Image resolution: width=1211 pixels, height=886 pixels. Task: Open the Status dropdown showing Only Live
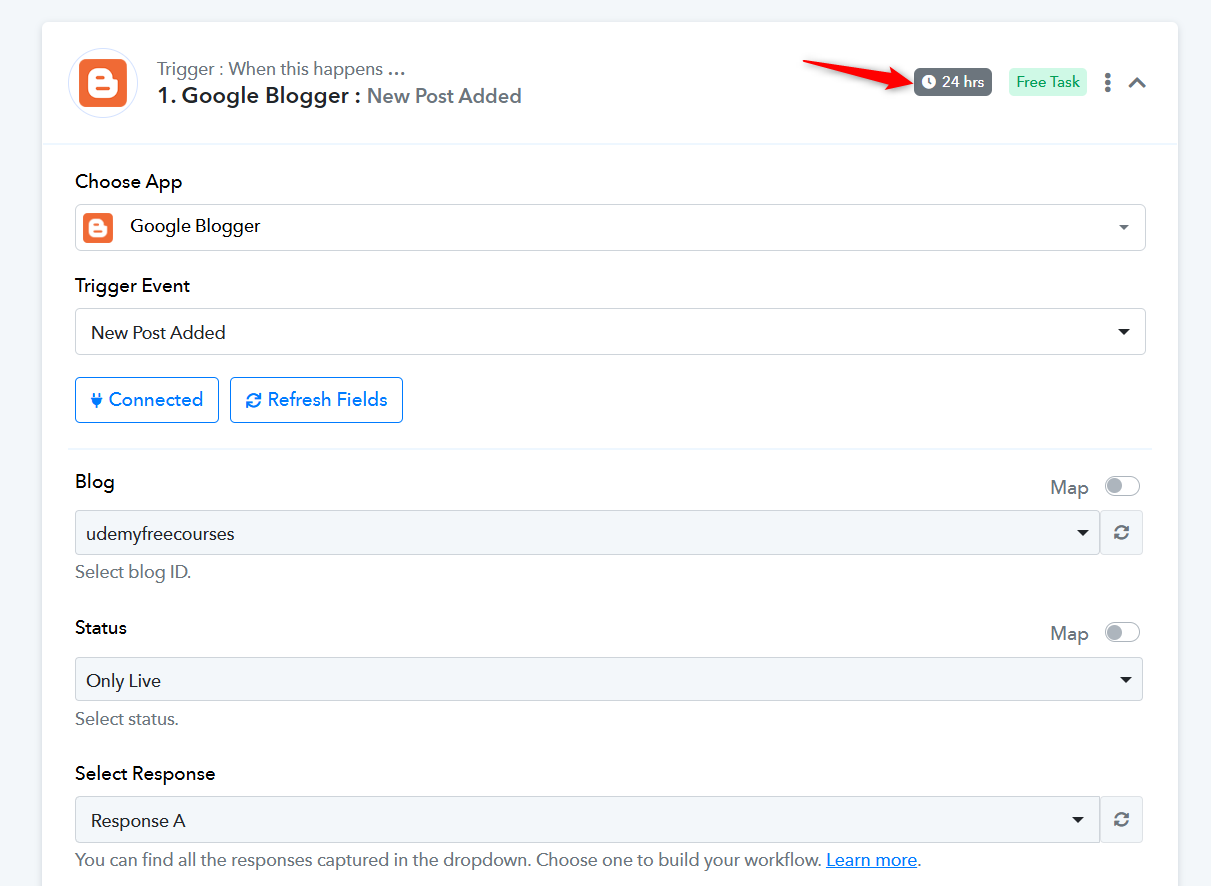[609, 680]
